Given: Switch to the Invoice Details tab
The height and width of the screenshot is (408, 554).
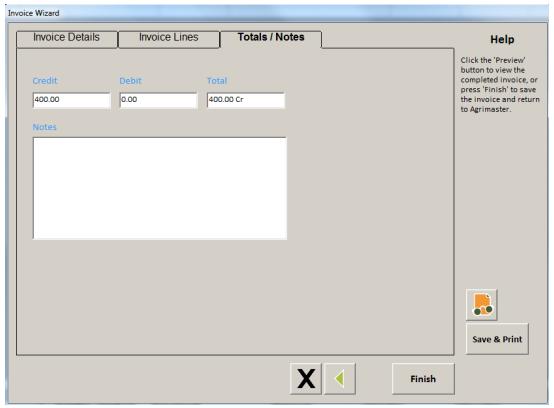Looking at the screenshot, I should pos(67,39).
